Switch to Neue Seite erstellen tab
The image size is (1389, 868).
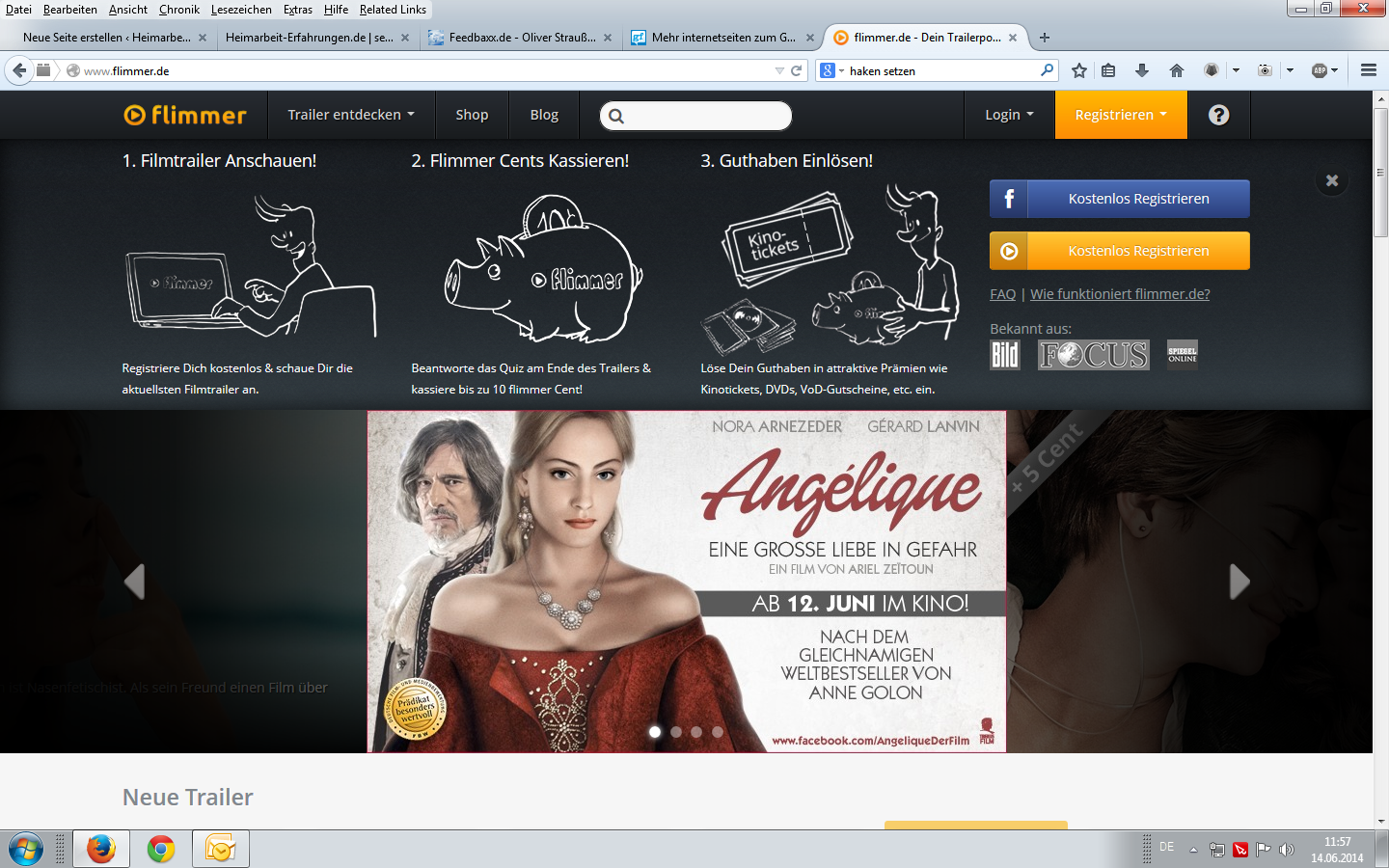pos(106,38)
